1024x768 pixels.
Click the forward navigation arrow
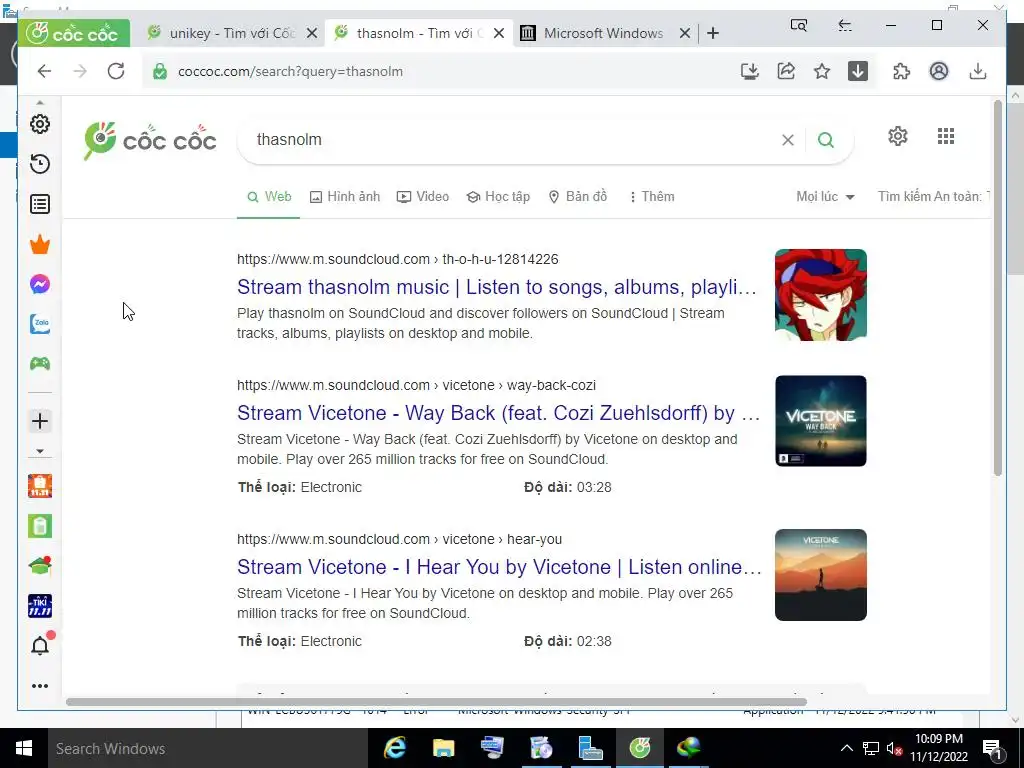pyautogui.click(x=80, y=71)
